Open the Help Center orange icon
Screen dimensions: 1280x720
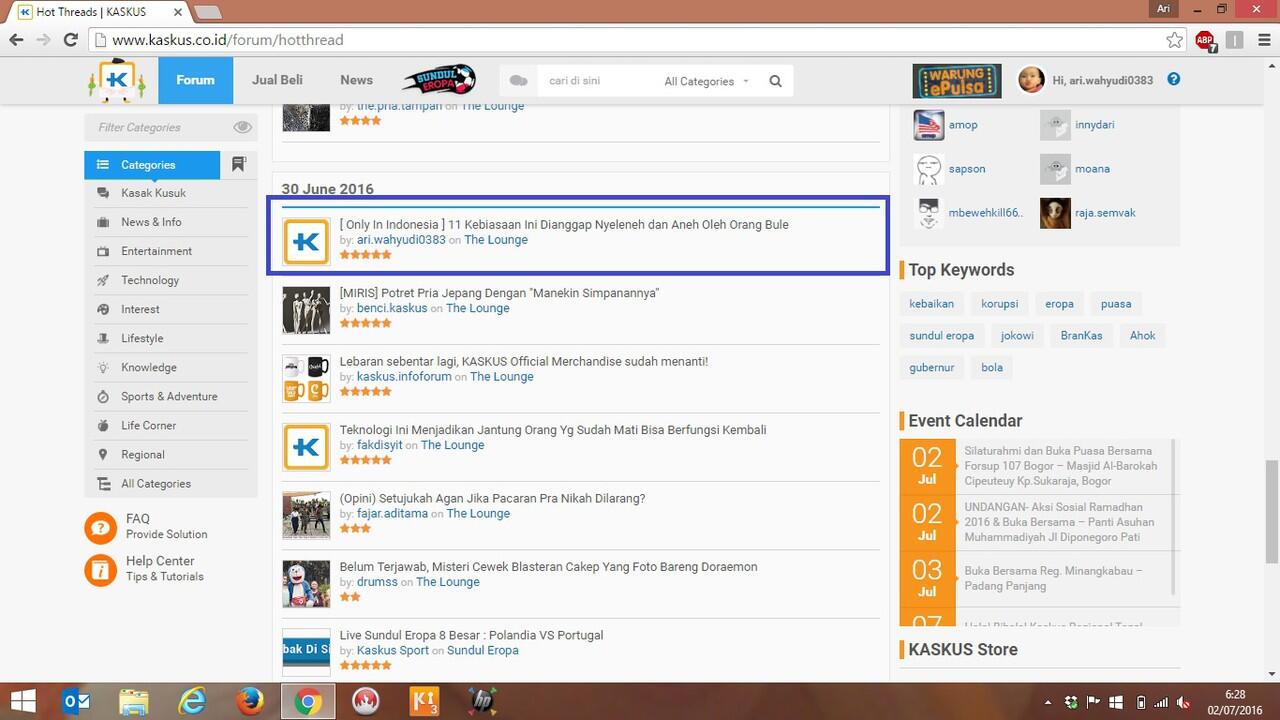coord(101,569)
